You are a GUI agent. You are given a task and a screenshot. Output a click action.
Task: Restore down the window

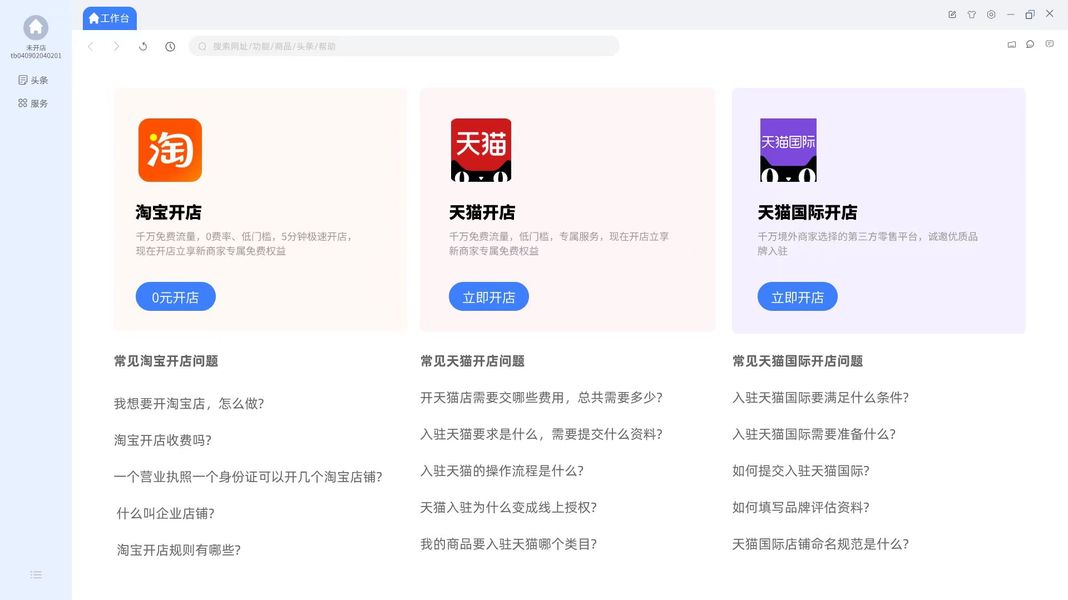1030,14
